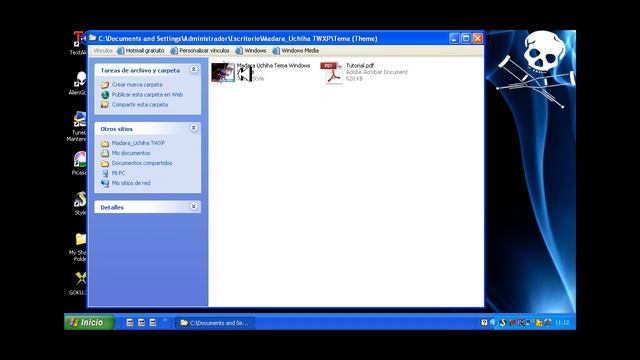Open Hotmail gratuito link in Vínculos bar
This screenshot has width=640, height=360.
[x=140, y=51]
